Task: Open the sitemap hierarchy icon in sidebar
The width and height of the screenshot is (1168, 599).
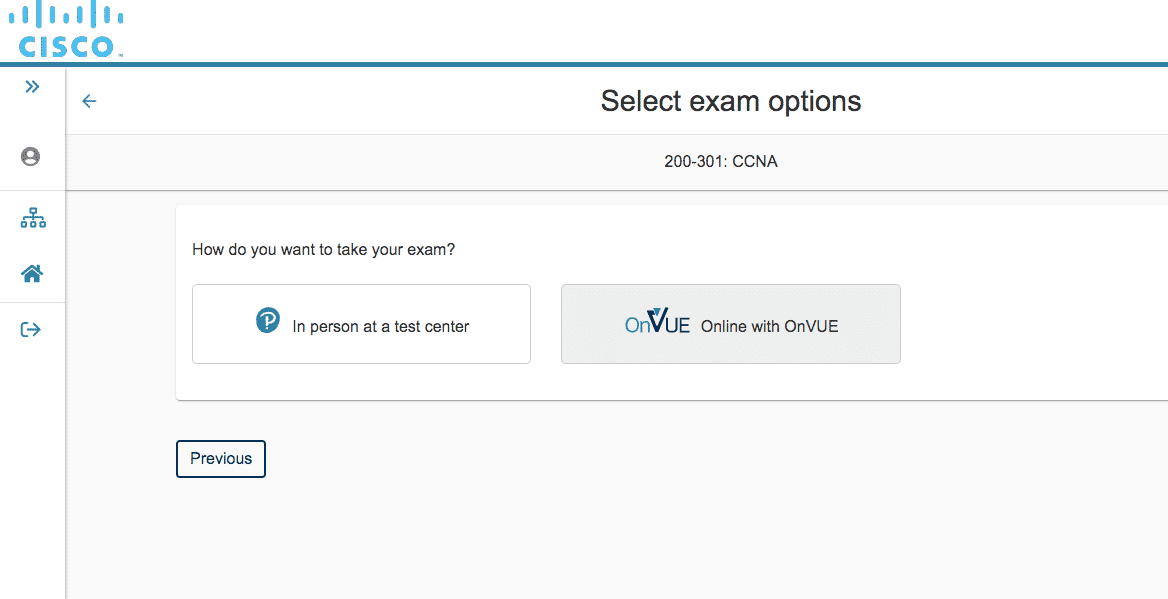Action: [x=33, y=218]
